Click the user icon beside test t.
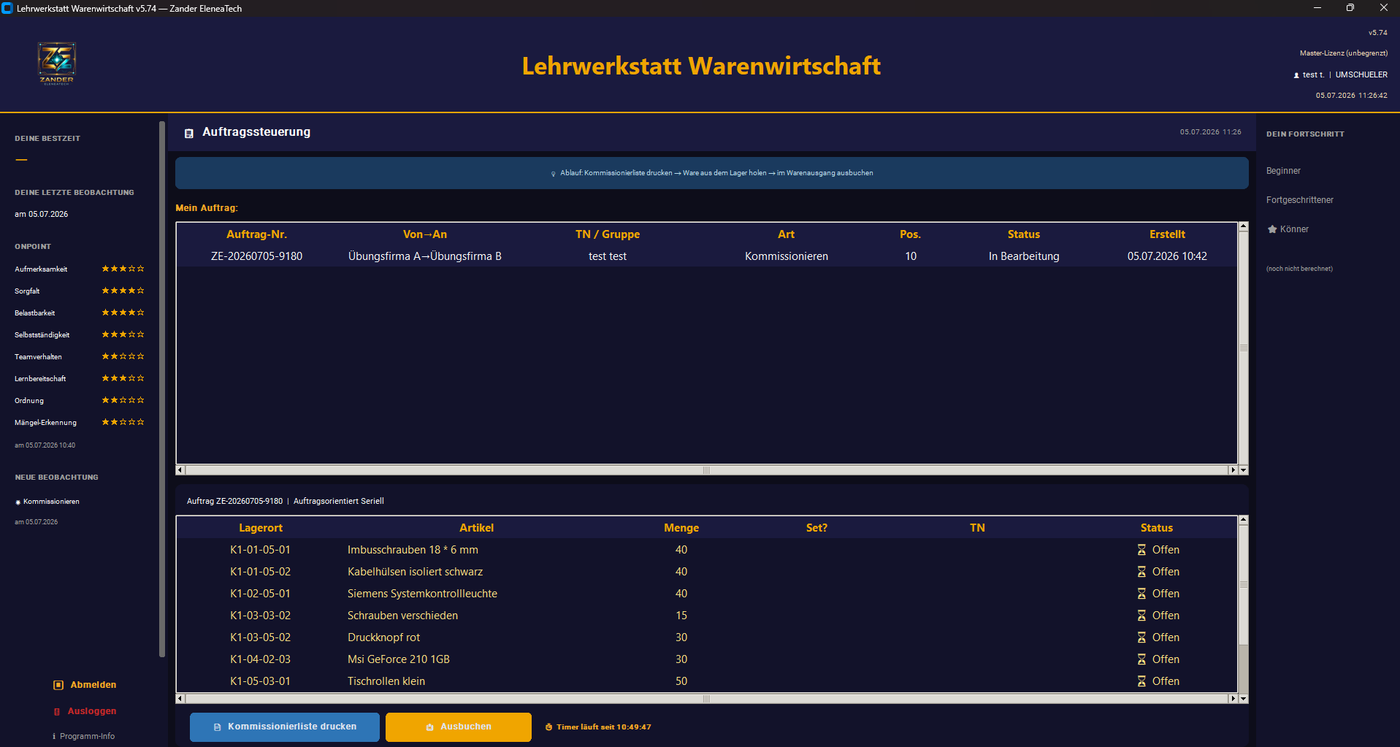This screenshot has height=747, width=1400. [1297, 75]
